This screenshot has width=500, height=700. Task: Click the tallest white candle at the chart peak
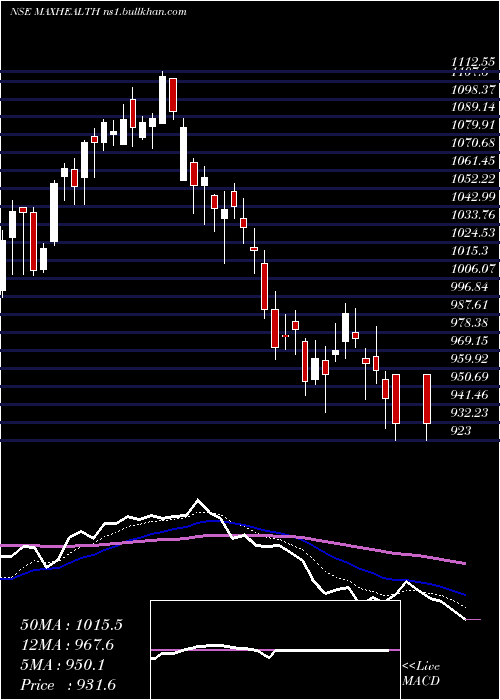[162, 100]
